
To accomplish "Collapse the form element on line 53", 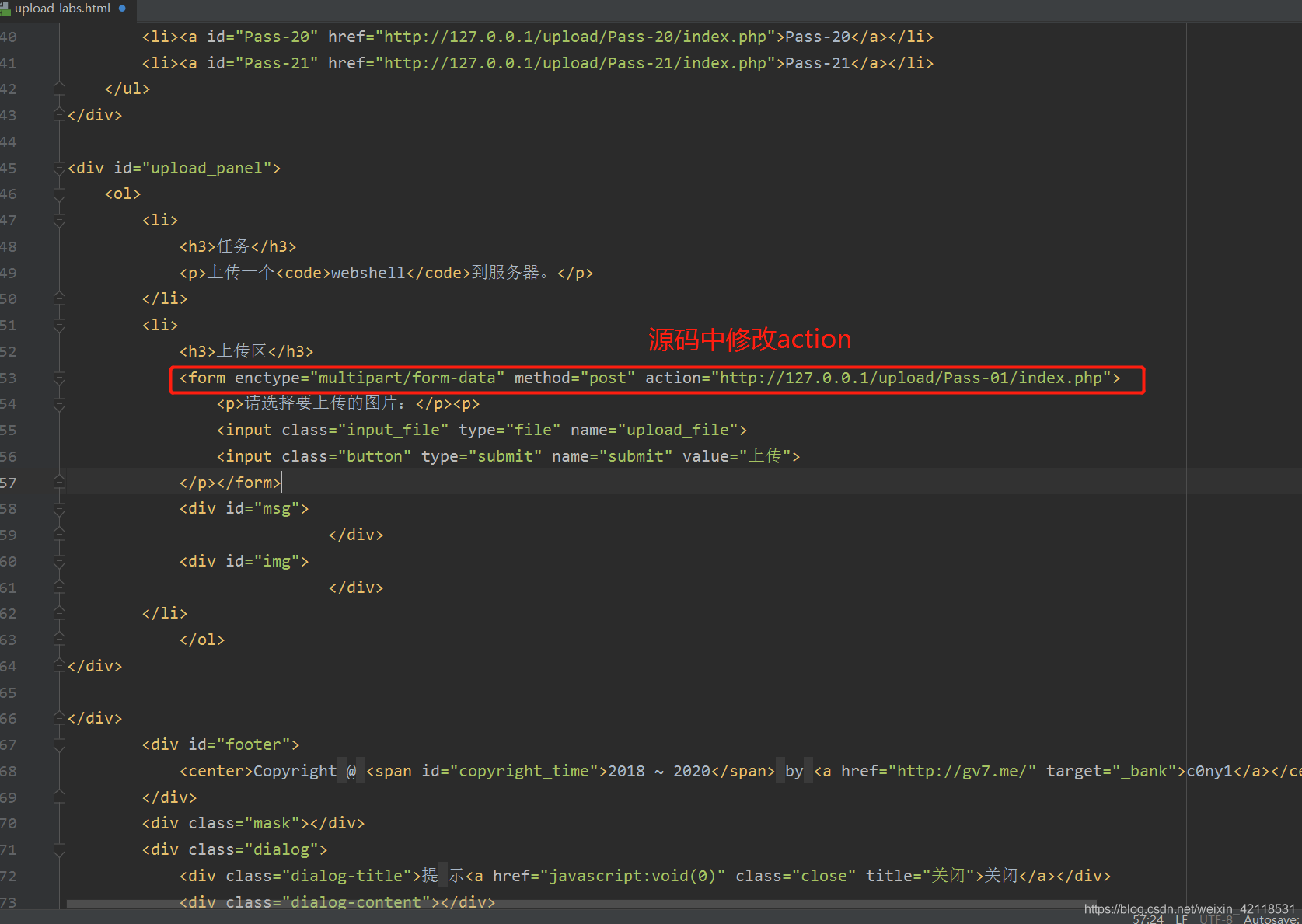I will (59, 378).
